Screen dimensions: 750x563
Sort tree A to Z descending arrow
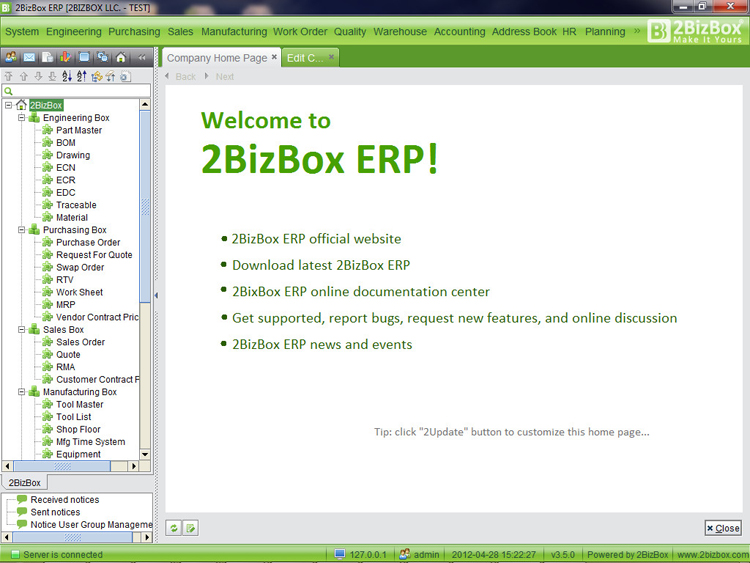tap(67, 76)
